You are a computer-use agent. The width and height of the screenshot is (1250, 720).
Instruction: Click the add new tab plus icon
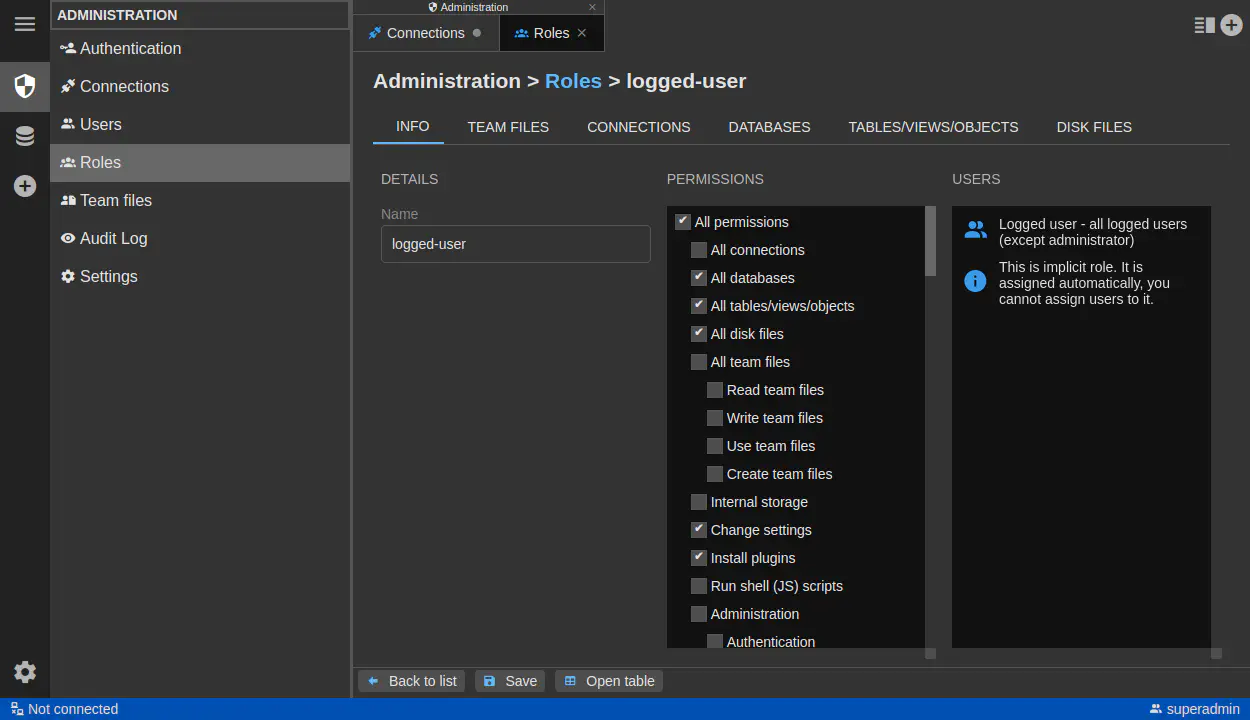coord(1231,25)
